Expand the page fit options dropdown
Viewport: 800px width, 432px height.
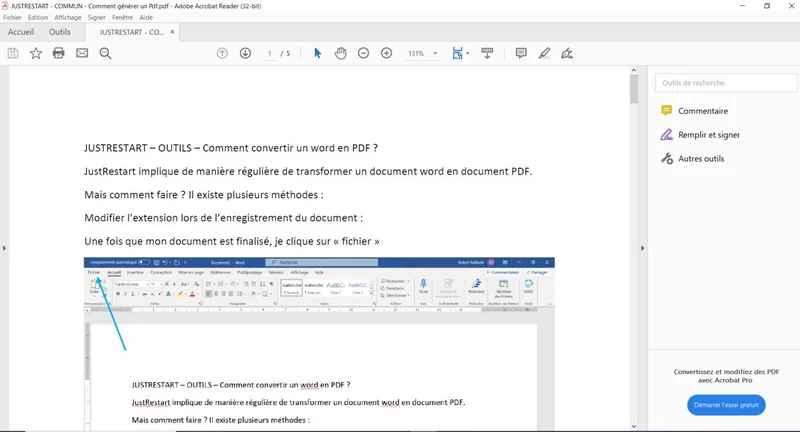click(468, 53)
